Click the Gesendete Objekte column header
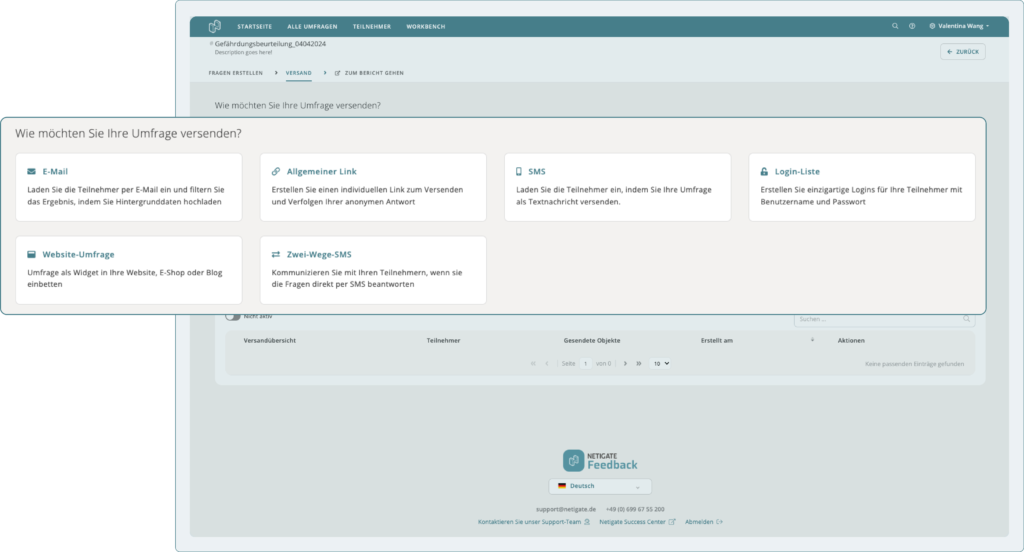 click(x=592, y=340)
